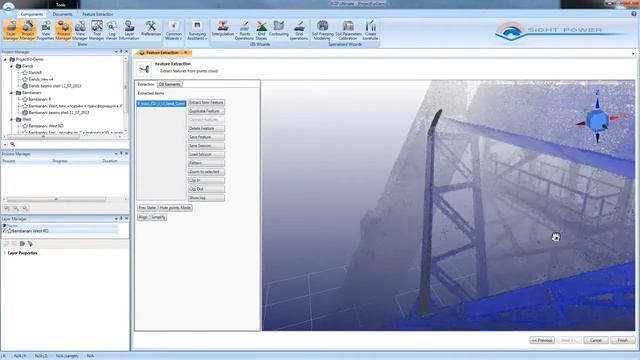Open the Create borehole wizard

(x=371, y=30)
